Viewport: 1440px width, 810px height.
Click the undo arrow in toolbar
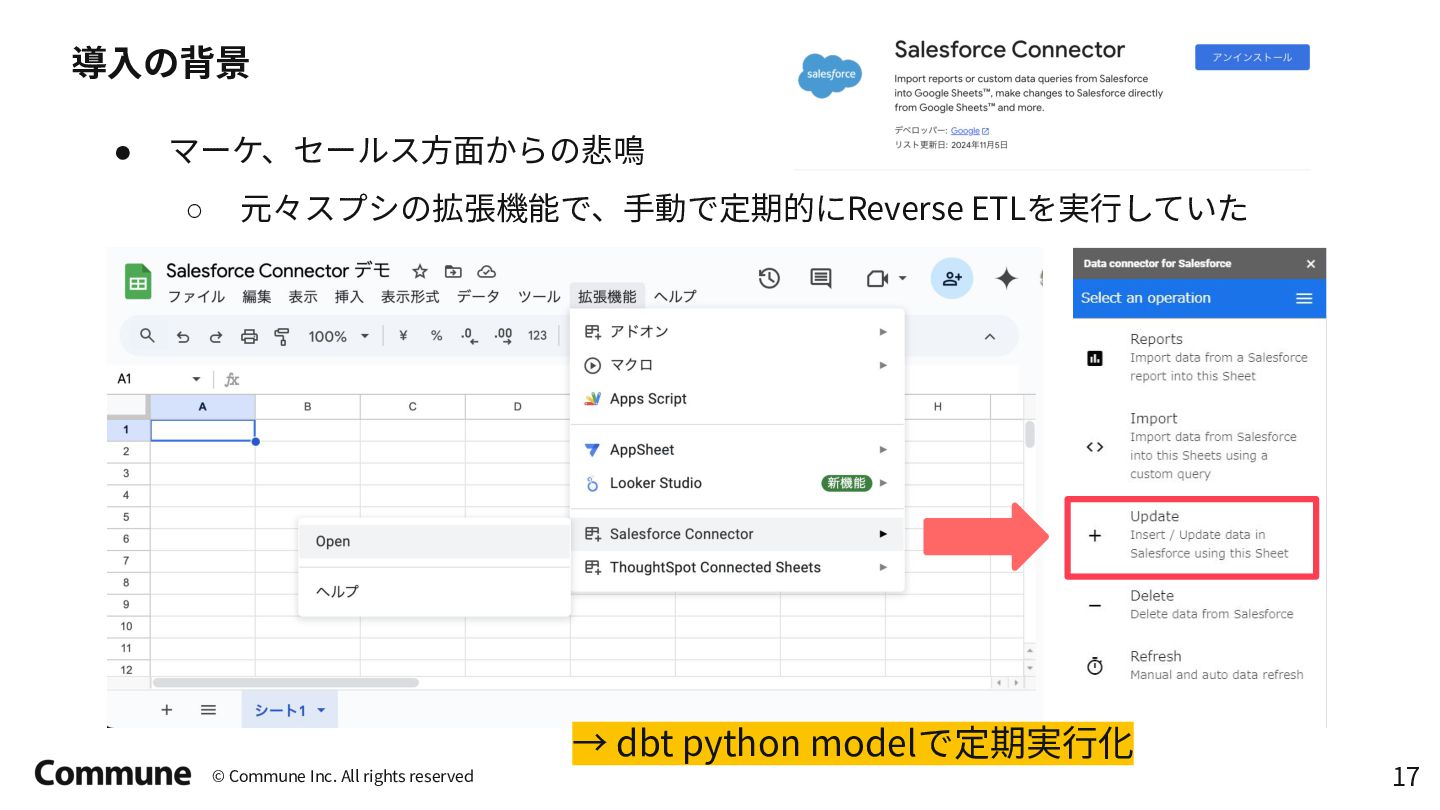coord(182,337)
